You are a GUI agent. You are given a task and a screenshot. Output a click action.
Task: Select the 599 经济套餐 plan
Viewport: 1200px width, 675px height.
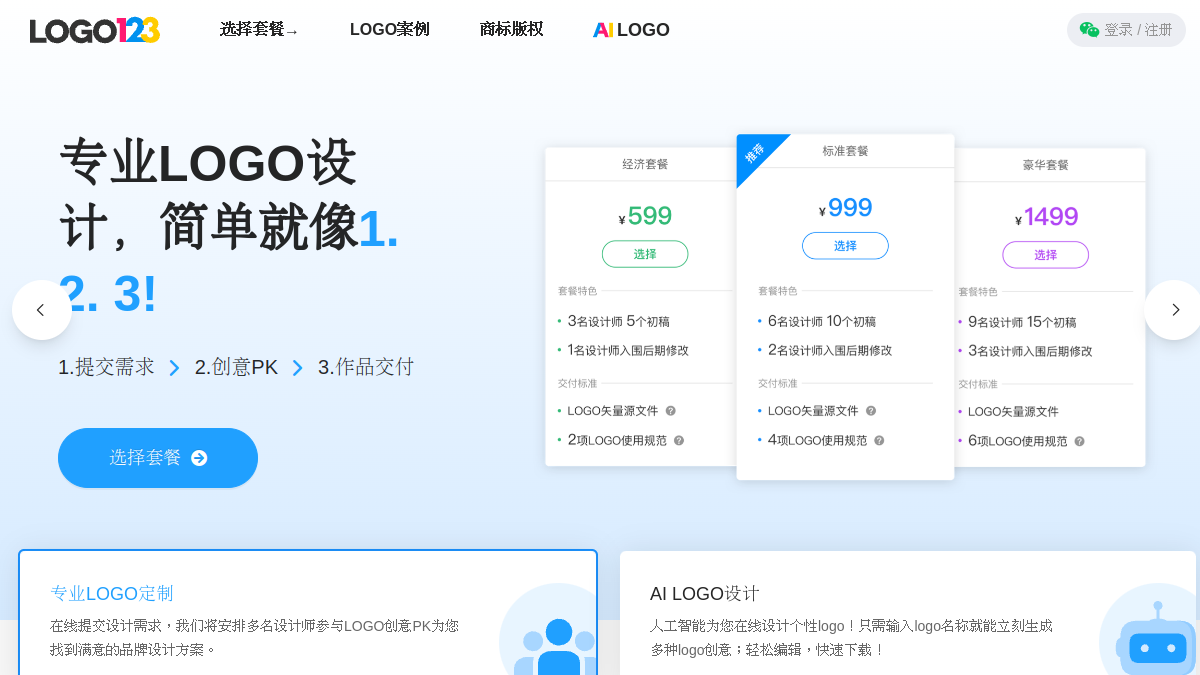point(645,254)
